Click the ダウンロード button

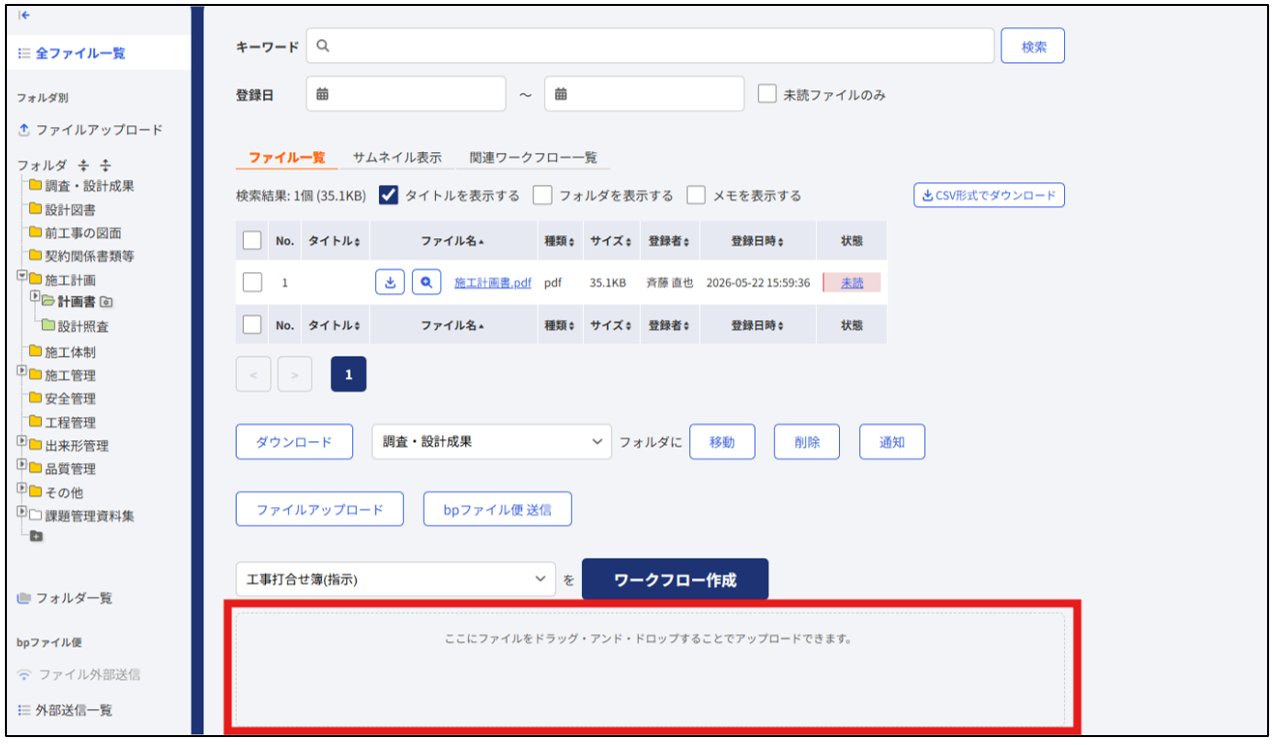coord(294,442)
